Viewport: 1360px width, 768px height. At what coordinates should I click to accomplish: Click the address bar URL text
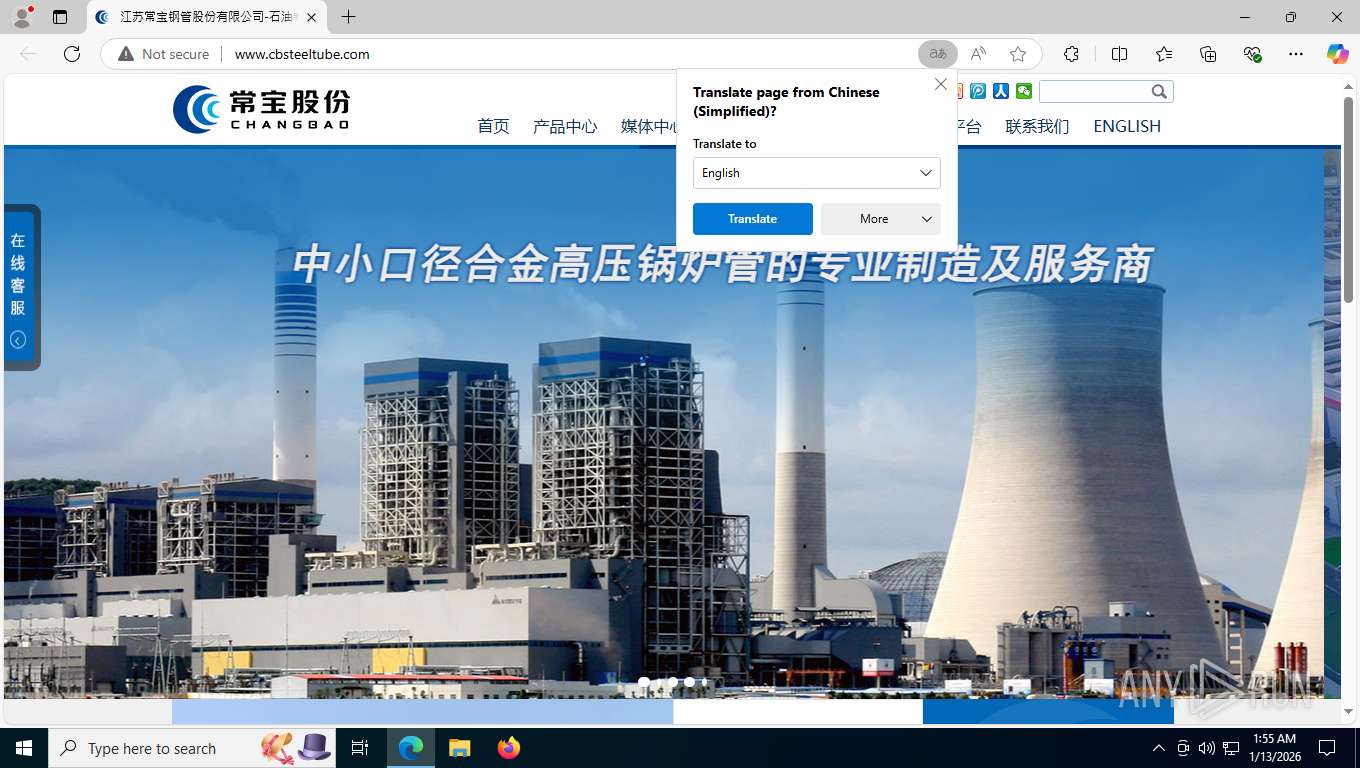point(302,54)
